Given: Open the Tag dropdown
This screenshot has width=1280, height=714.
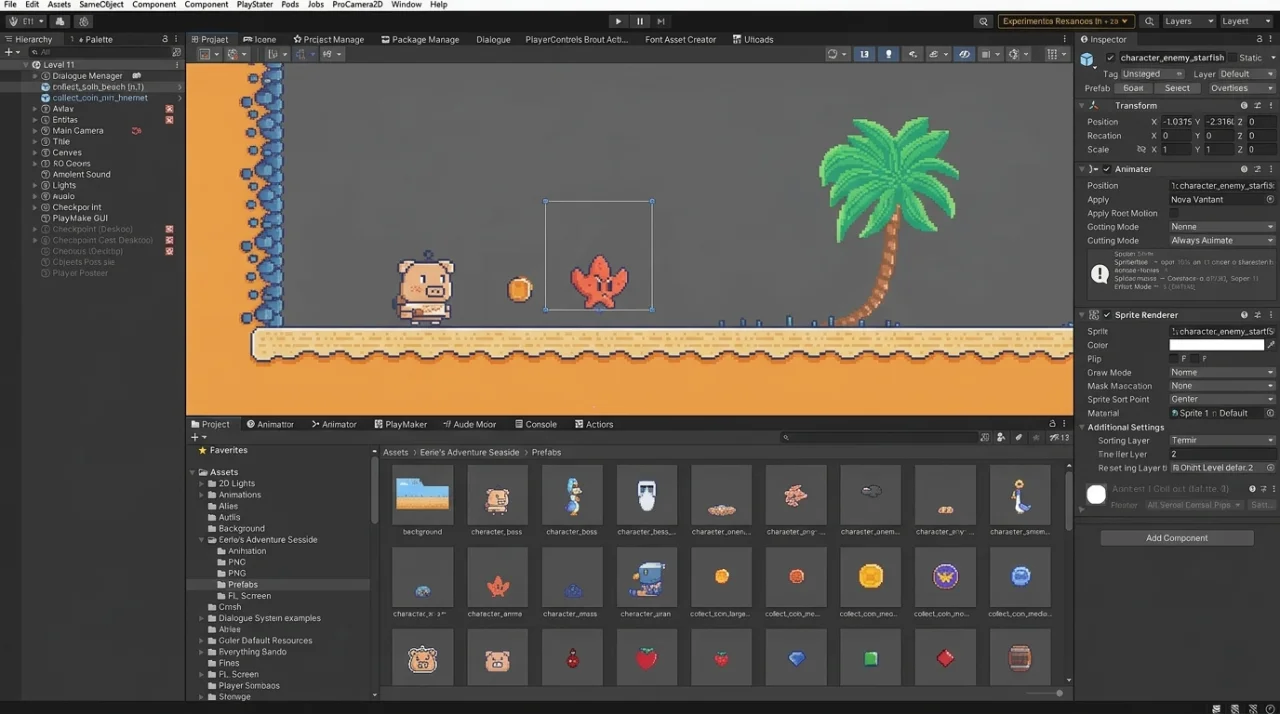Looking at the screenshot, I should pos(1152,74).
